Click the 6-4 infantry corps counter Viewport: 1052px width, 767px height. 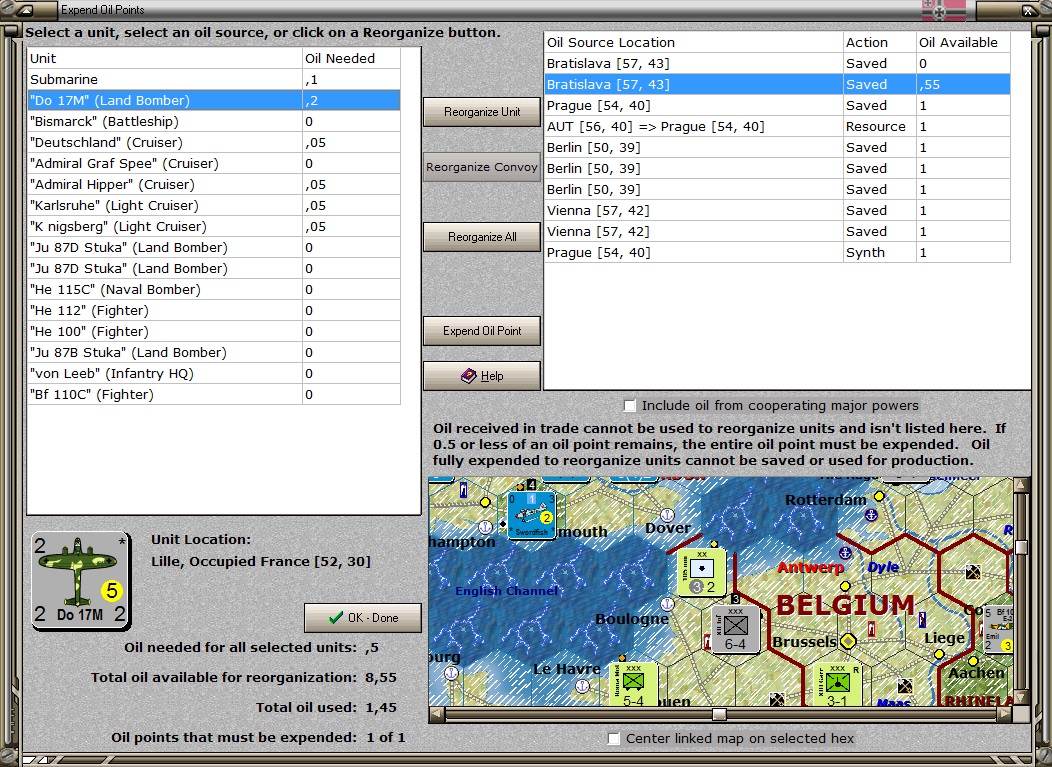(735, 629)
